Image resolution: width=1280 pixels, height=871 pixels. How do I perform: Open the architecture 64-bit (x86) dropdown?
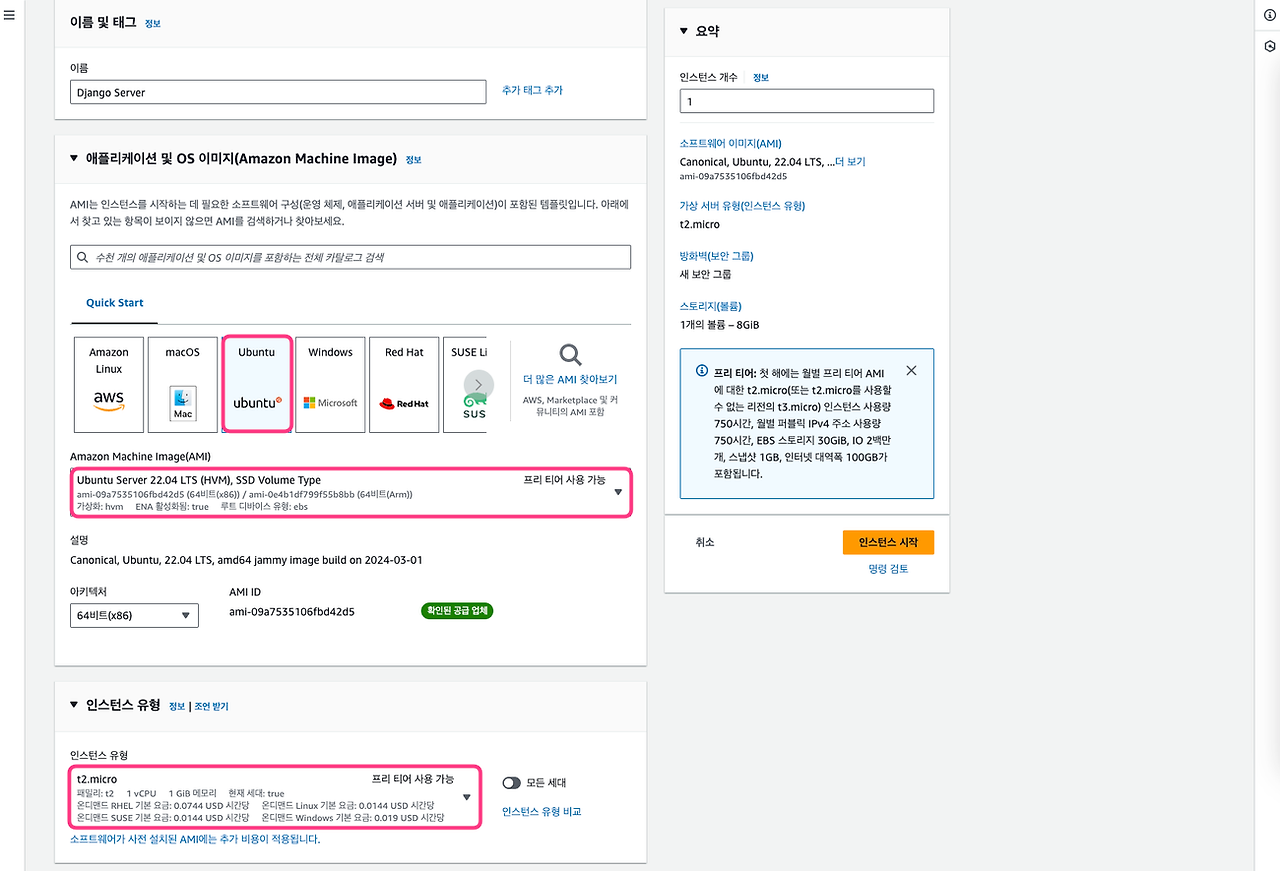pos(134,615)
